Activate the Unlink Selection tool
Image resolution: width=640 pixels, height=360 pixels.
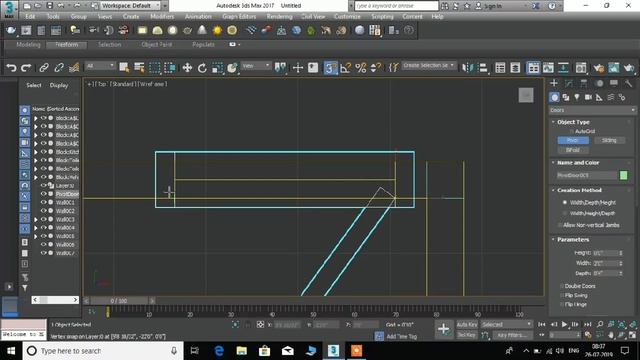click(59, 68)
